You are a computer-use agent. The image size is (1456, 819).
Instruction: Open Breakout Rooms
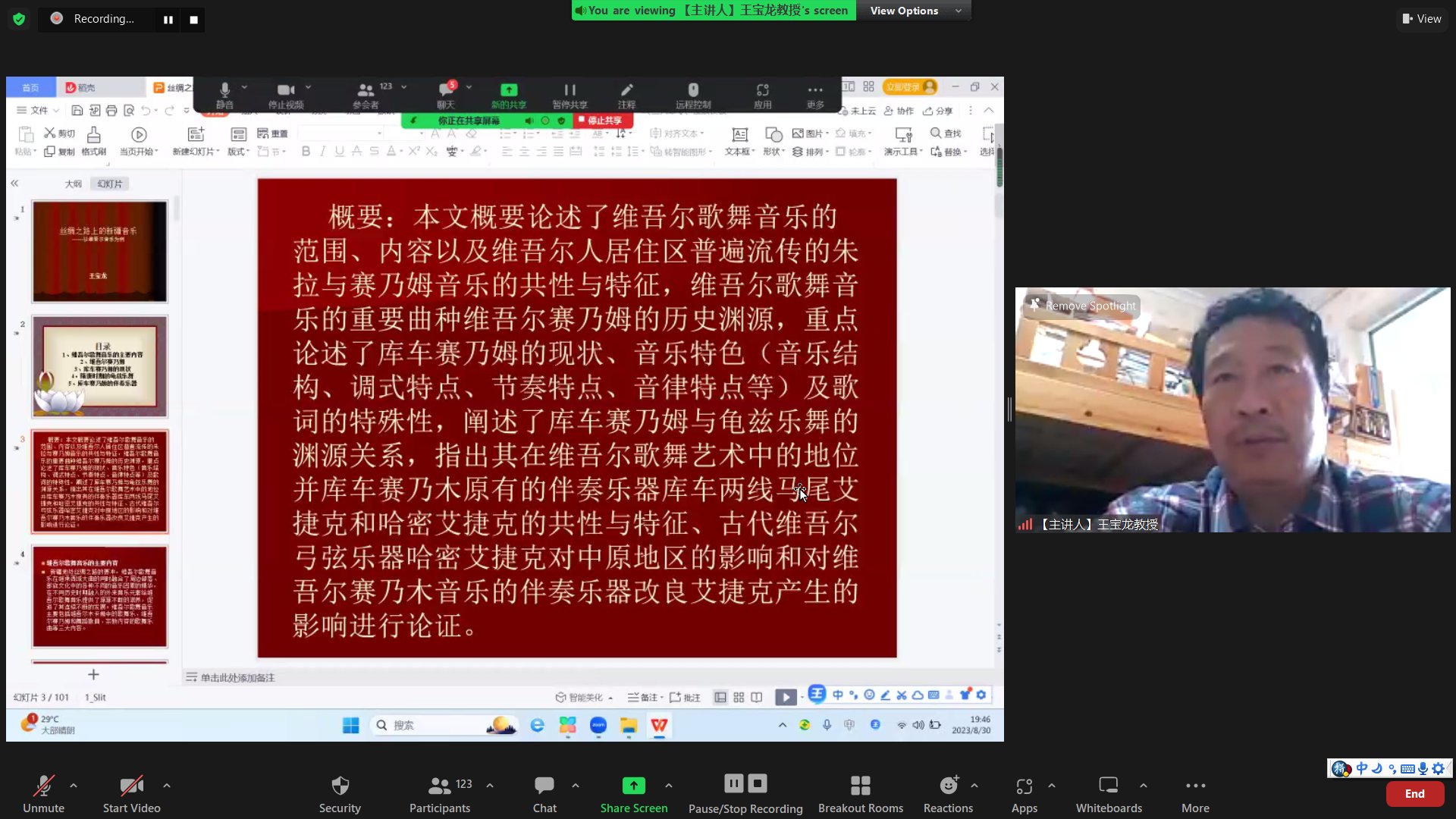pyautogui.click(x=860, y=793)
